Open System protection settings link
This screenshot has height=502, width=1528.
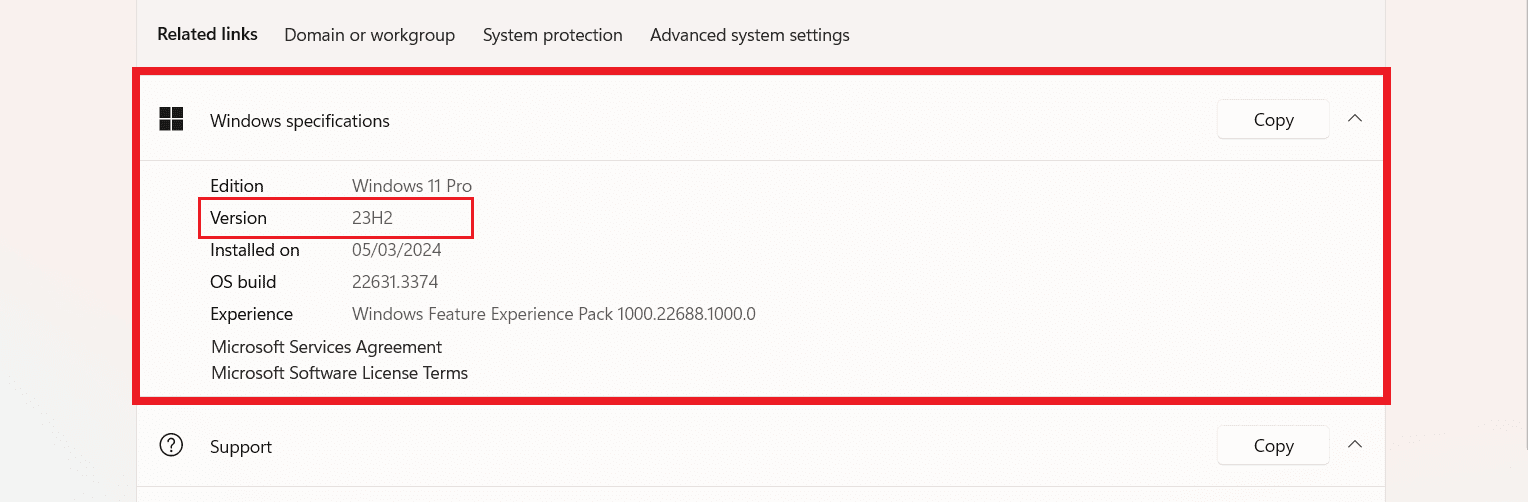(x=552, y=35)
